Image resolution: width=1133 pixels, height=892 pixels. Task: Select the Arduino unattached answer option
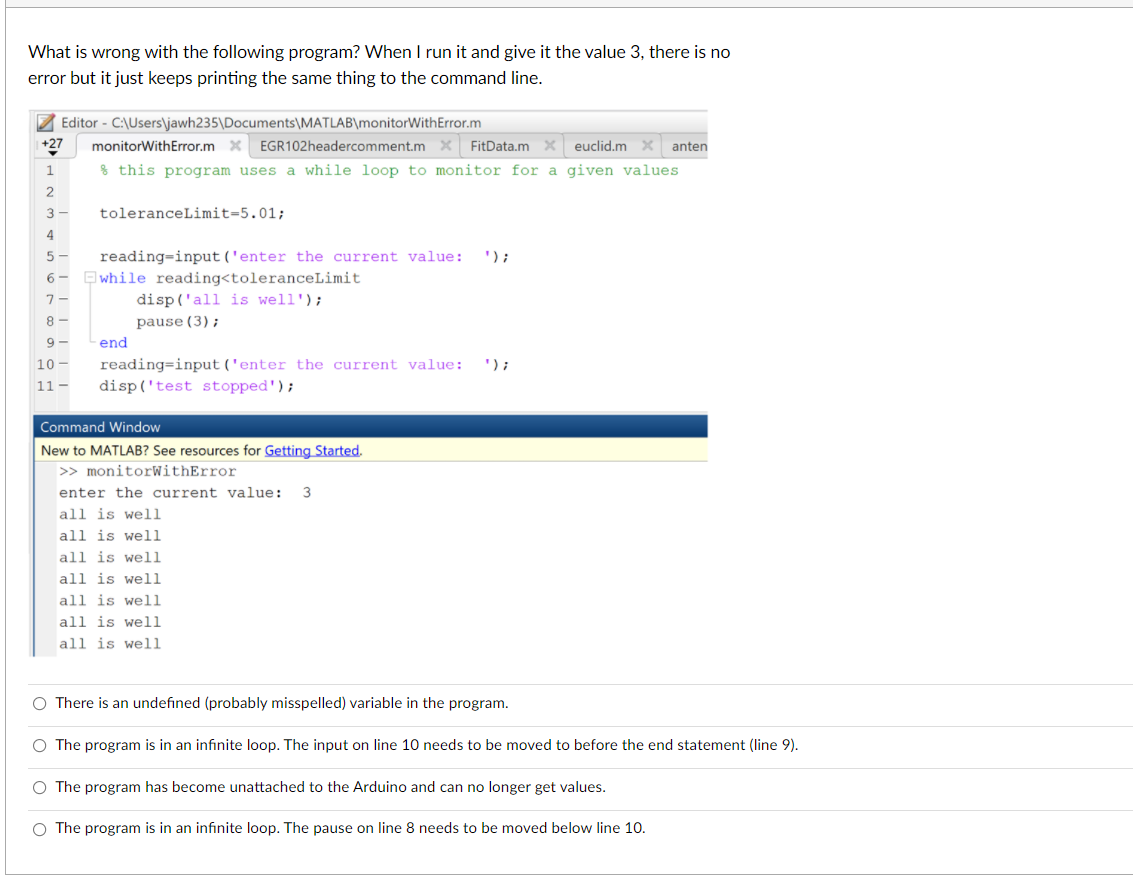(39, 787)
